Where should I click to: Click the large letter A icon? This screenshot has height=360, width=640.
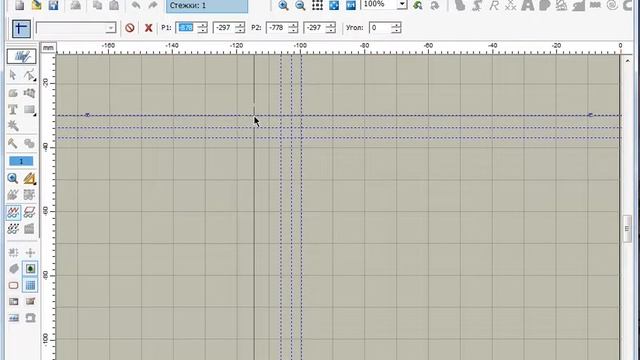[527, 5]
